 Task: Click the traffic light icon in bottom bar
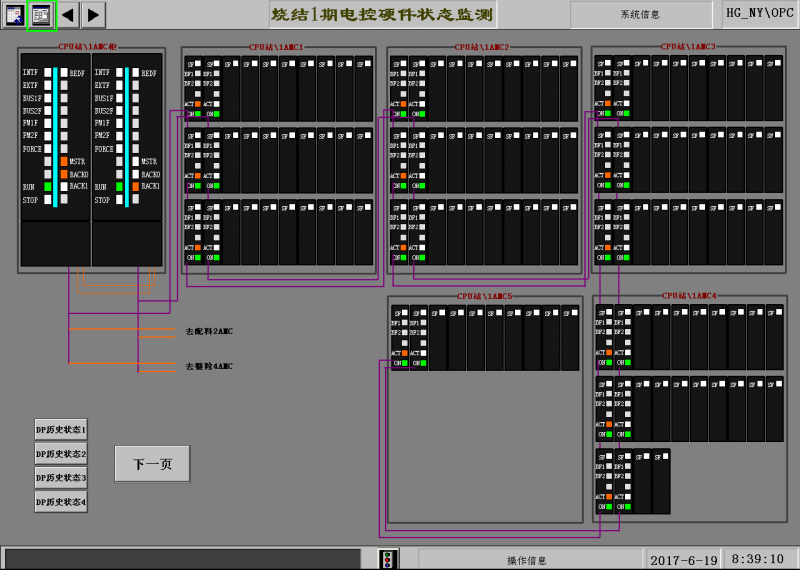point(389,559)
